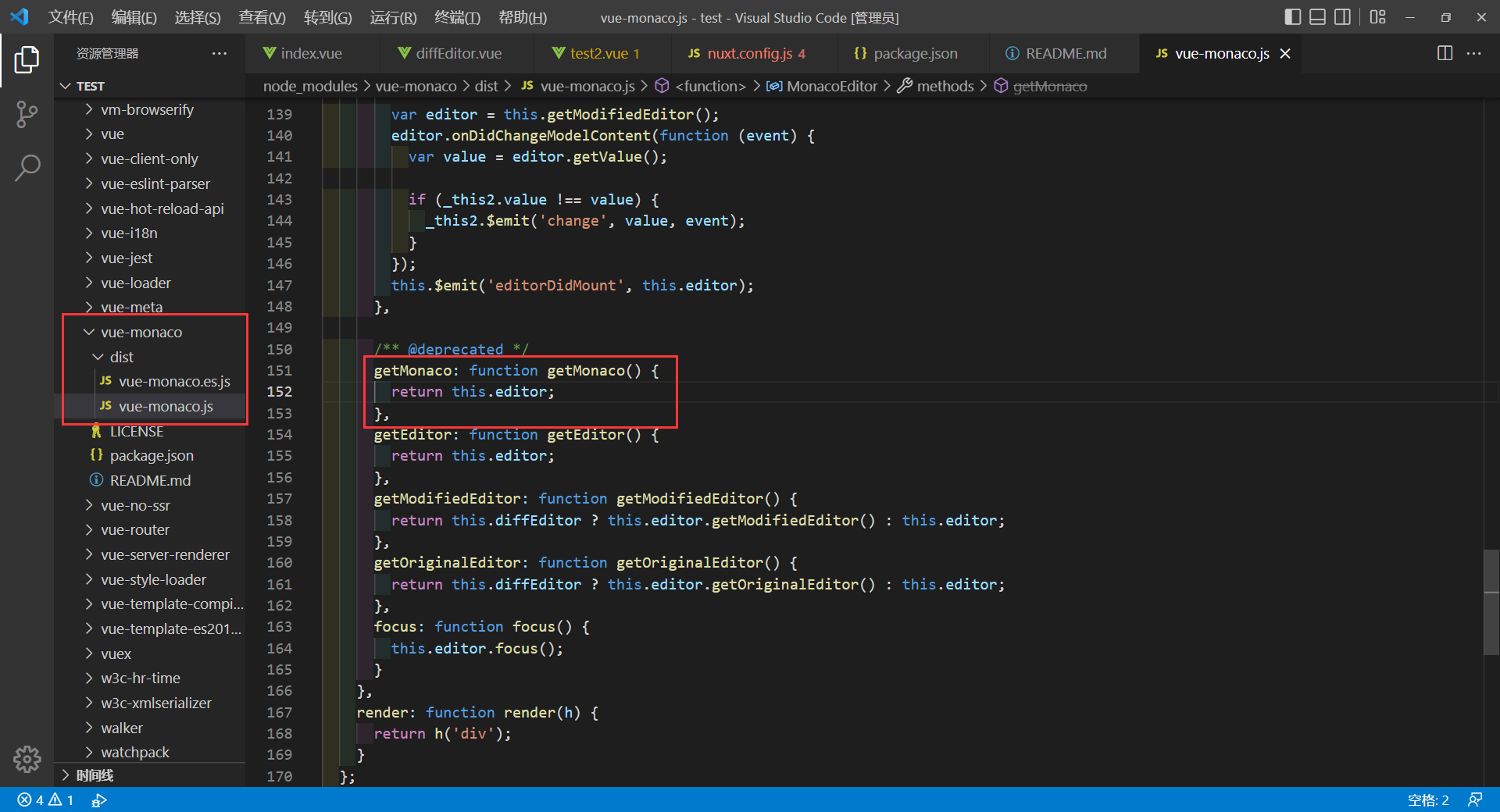This screenshot has width=1500, height=812.
Task: Click the LICENSE file icon
Action: click(96, 431)
